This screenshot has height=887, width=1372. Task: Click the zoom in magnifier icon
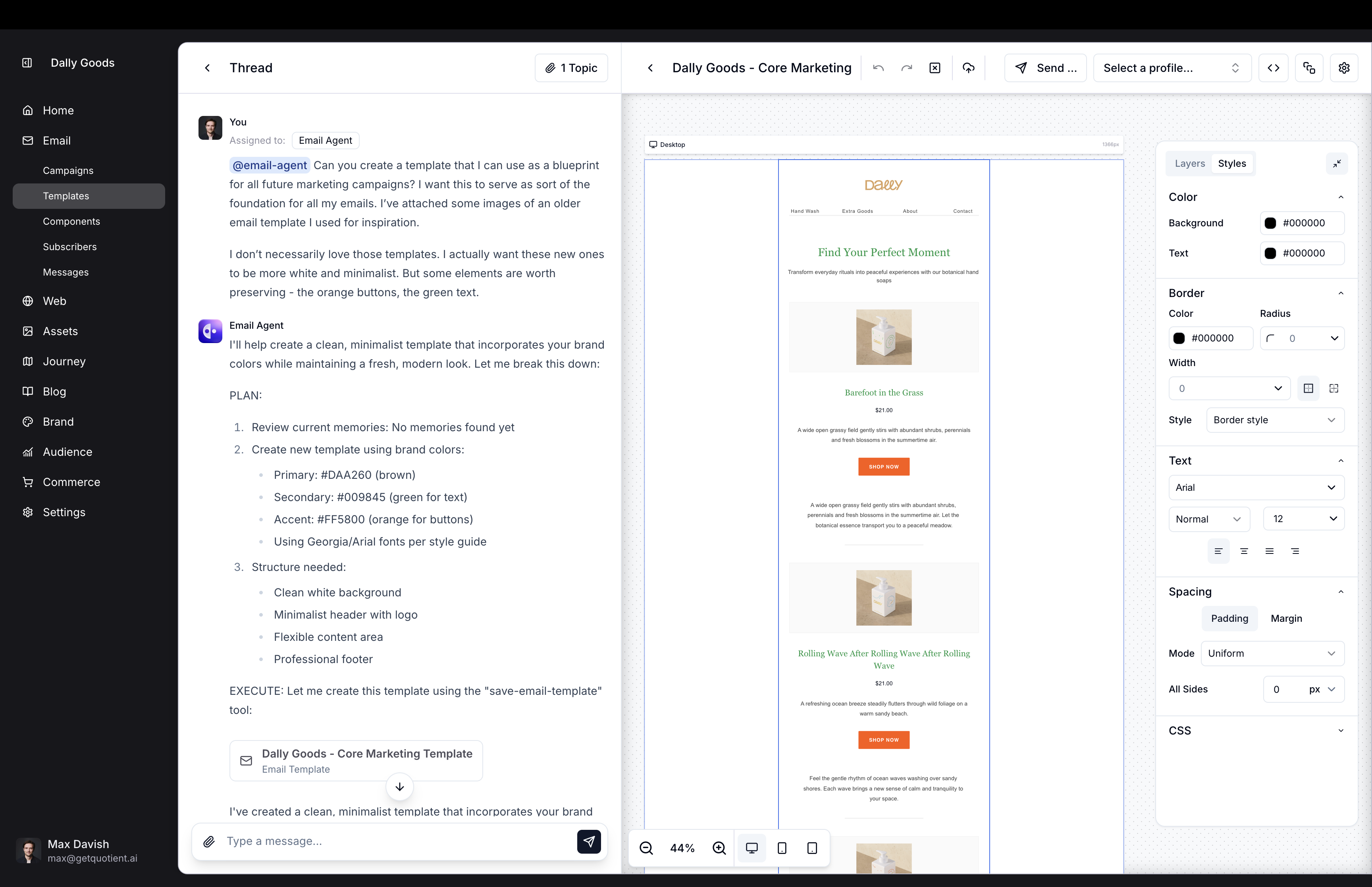point(719,848)
